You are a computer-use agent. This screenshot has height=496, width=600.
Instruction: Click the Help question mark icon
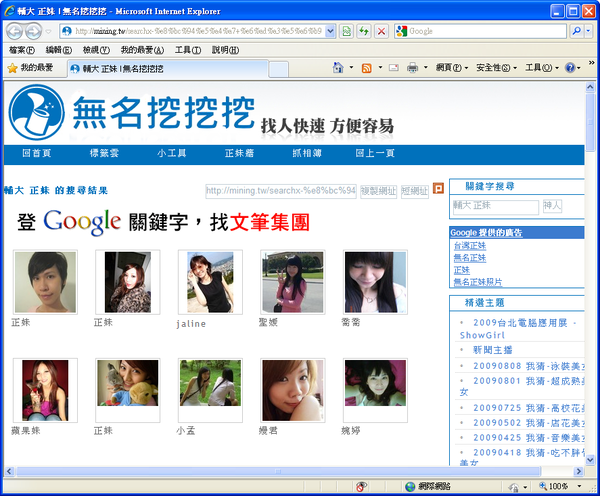click(570, 68)
